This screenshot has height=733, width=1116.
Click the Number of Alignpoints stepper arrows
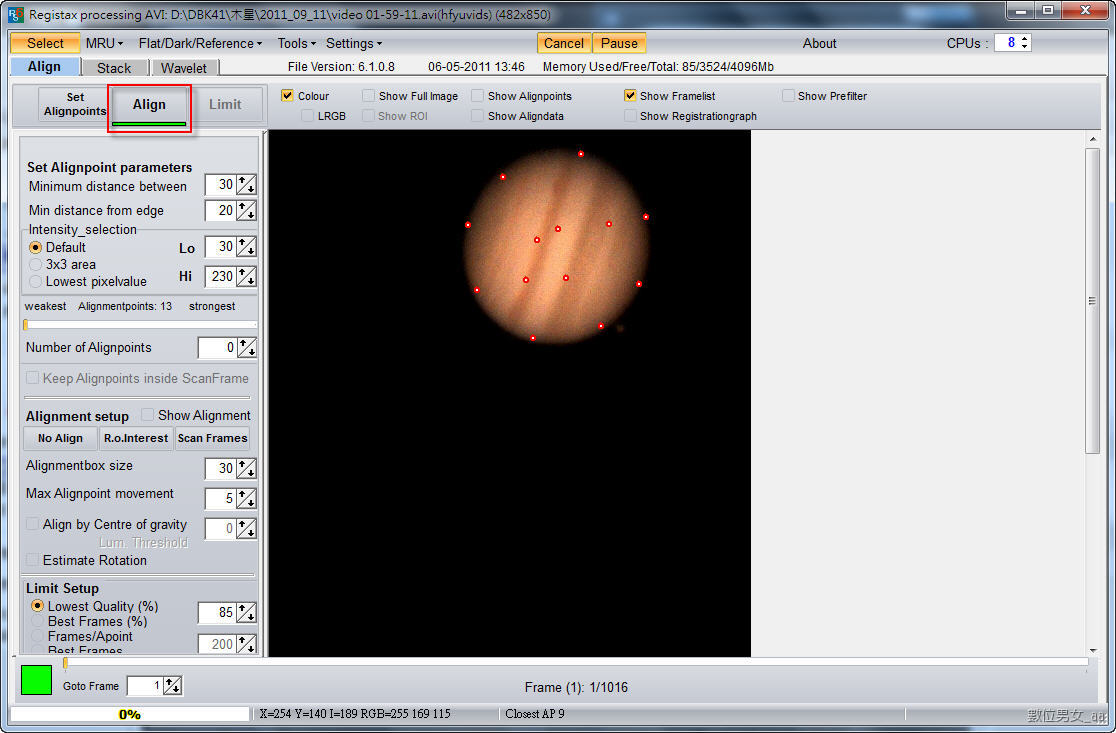click(246, 348)
